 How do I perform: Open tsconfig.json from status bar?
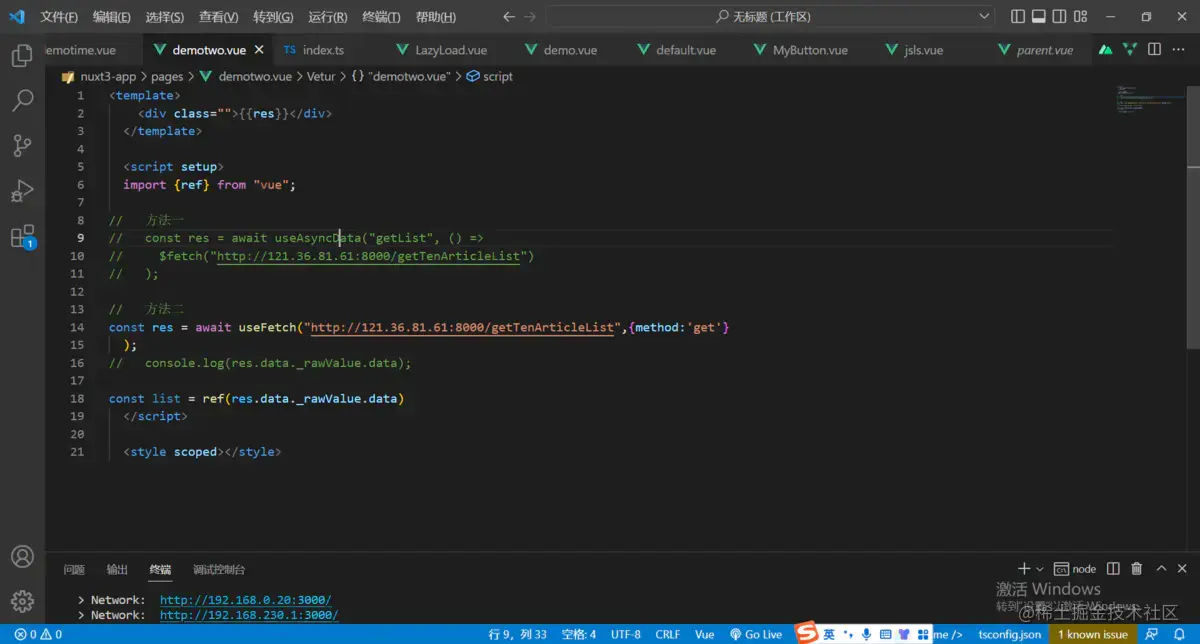pos(1009,635)
